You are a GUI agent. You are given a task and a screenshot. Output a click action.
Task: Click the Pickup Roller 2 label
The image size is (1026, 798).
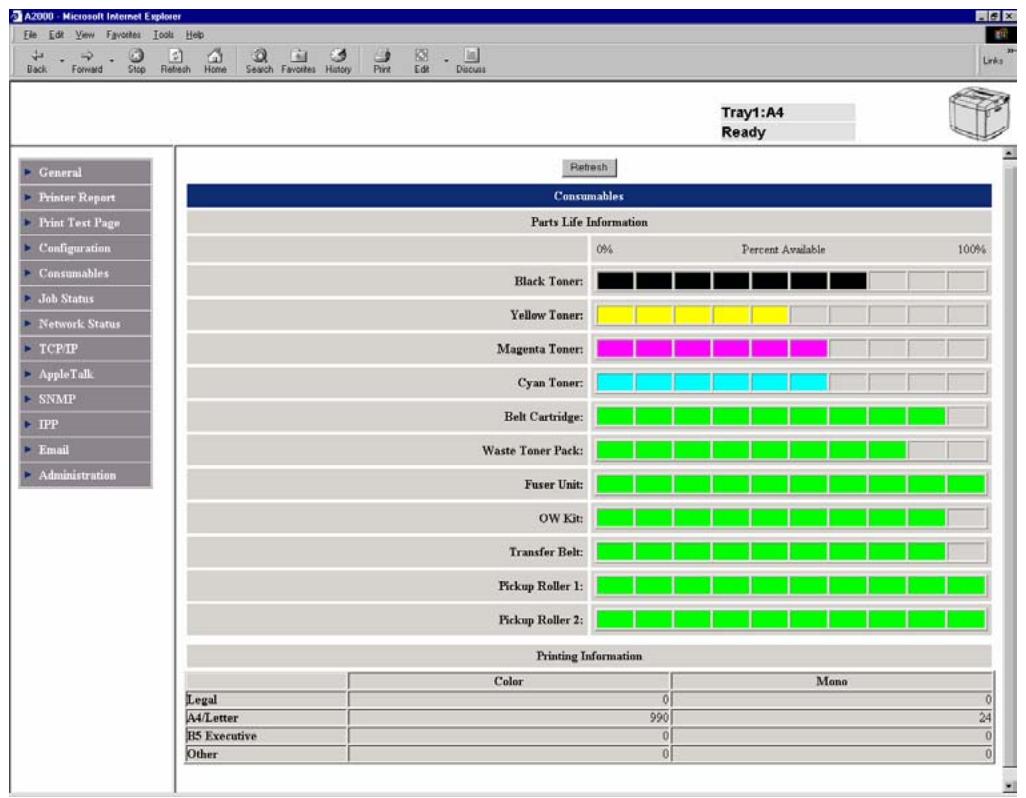[x=540, y=620]
